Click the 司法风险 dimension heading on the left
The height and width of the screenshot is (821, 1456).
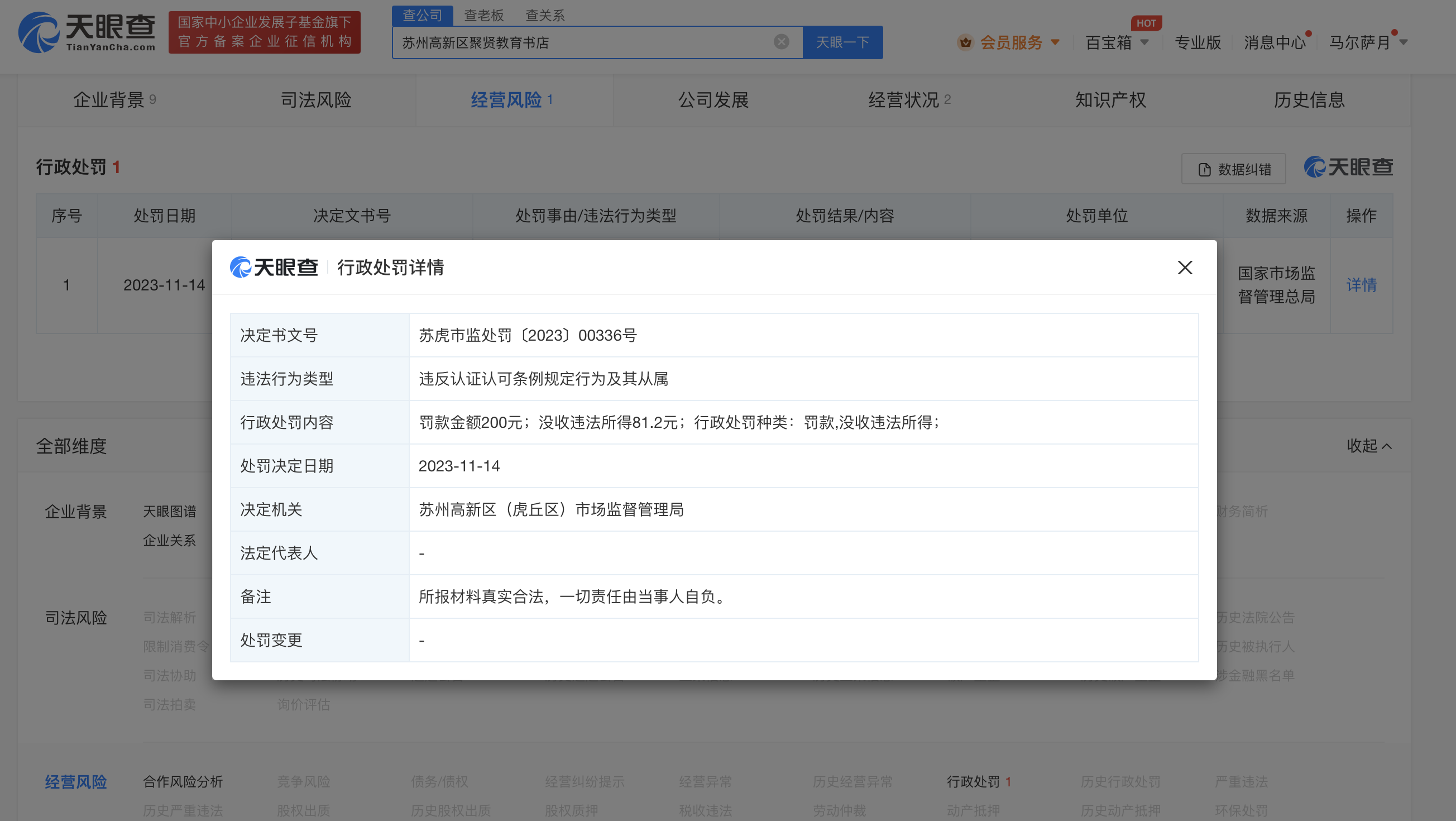tap(76, 618)
